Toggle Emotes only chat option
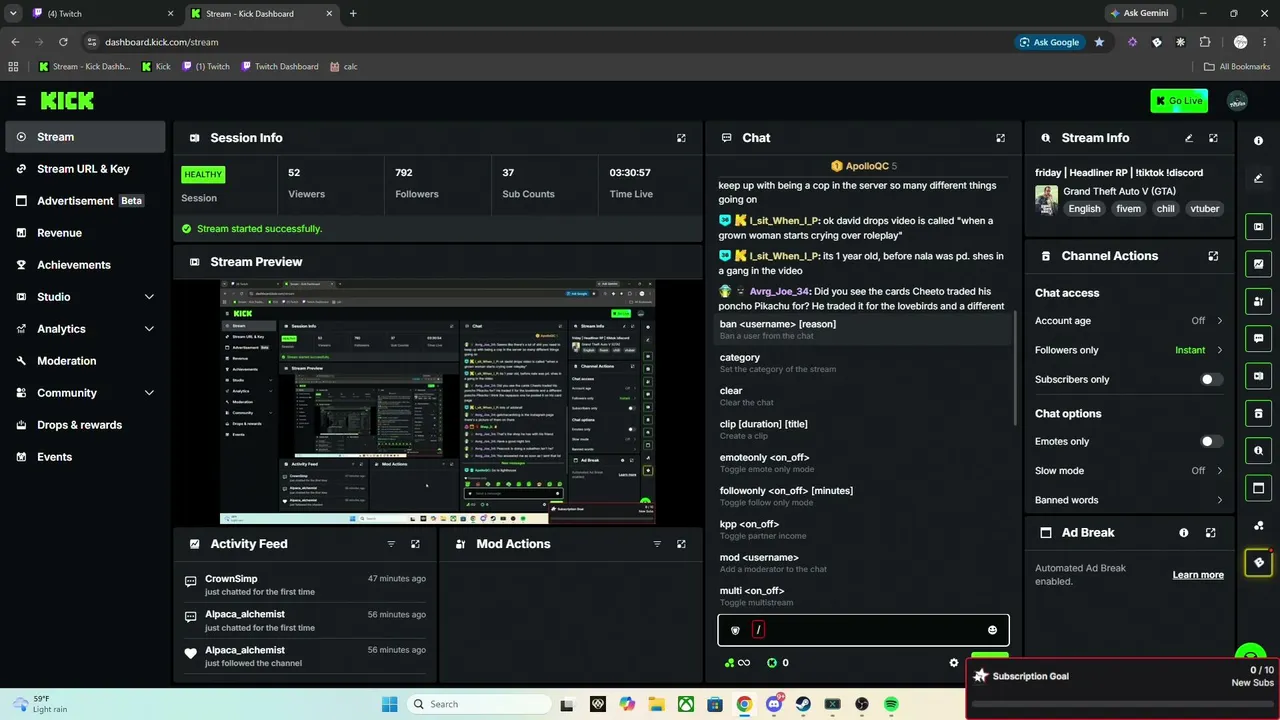 (x=1211, y=442)
